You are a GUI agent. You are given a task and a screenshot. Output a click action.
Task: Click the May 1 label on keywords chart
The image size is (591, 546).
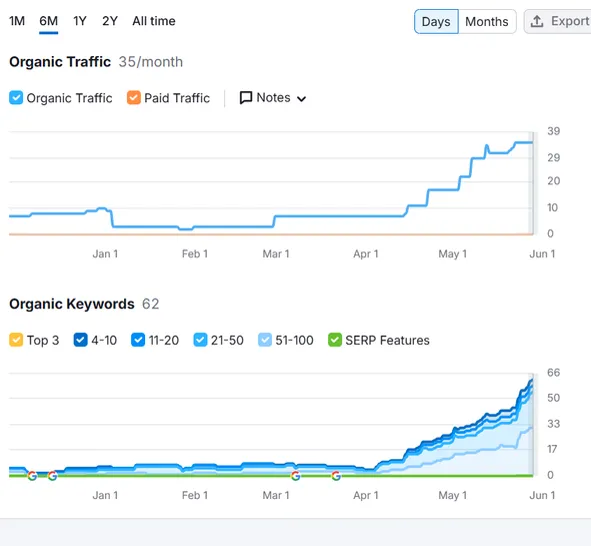coord(452,495)
